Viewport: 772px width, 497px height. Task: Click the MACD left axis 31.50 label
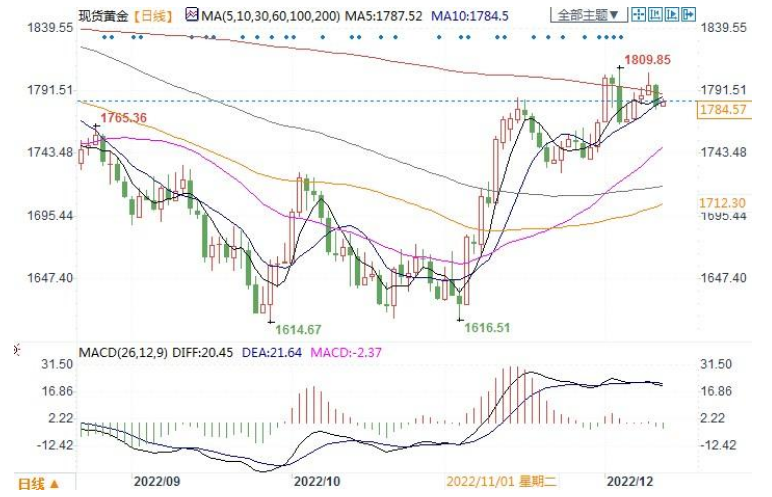[57, 364]
